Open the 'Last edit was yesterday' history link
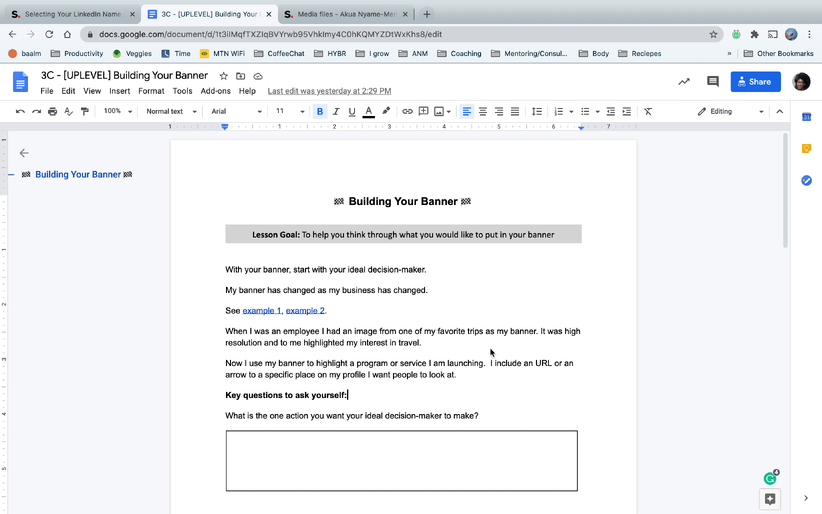This screenshot has width=822, height=514. [329, 91]
